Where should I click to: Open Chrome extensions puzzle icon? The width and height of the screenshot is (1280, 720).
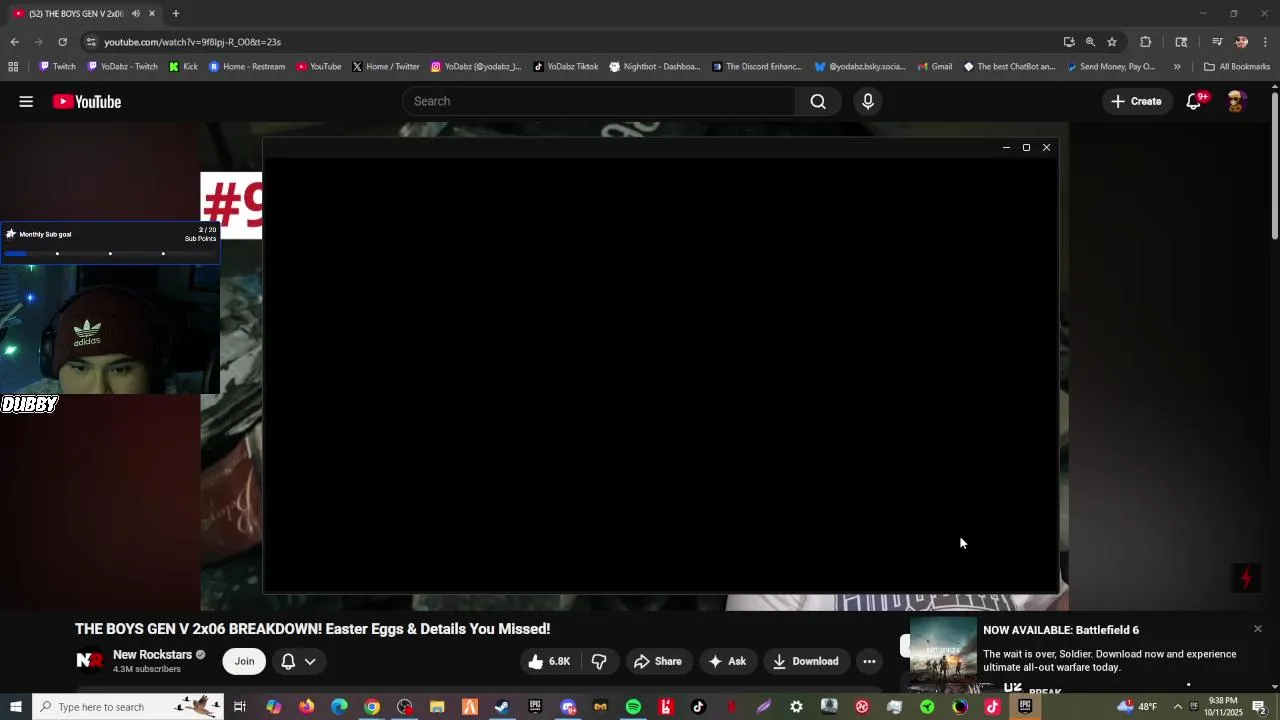tap(1145, 42)
